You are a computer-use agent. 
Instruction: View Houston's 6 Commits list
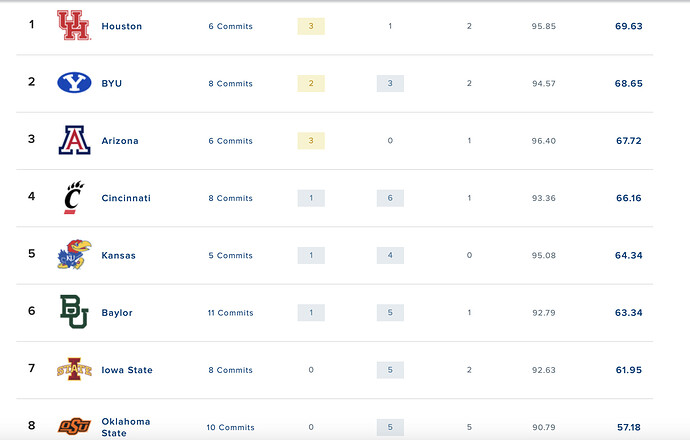pos(231,26)
